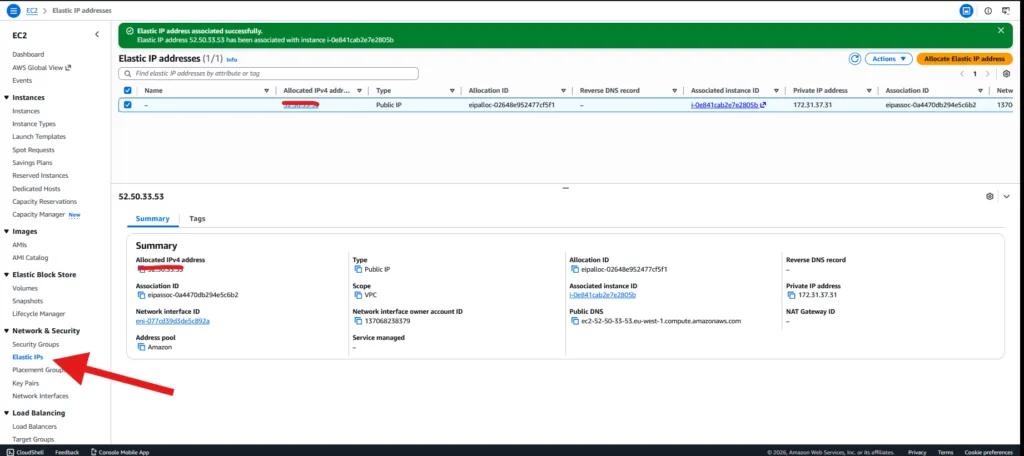The height and width of the screenshot is (456, 1024).
Task: Collapse the Elastic Block Store section
Action: coord(7,275)
